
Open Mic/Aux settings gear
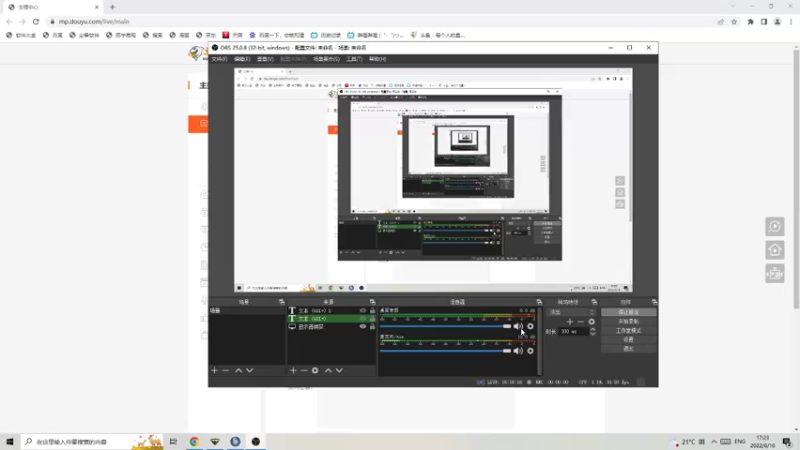coord(531,351)
